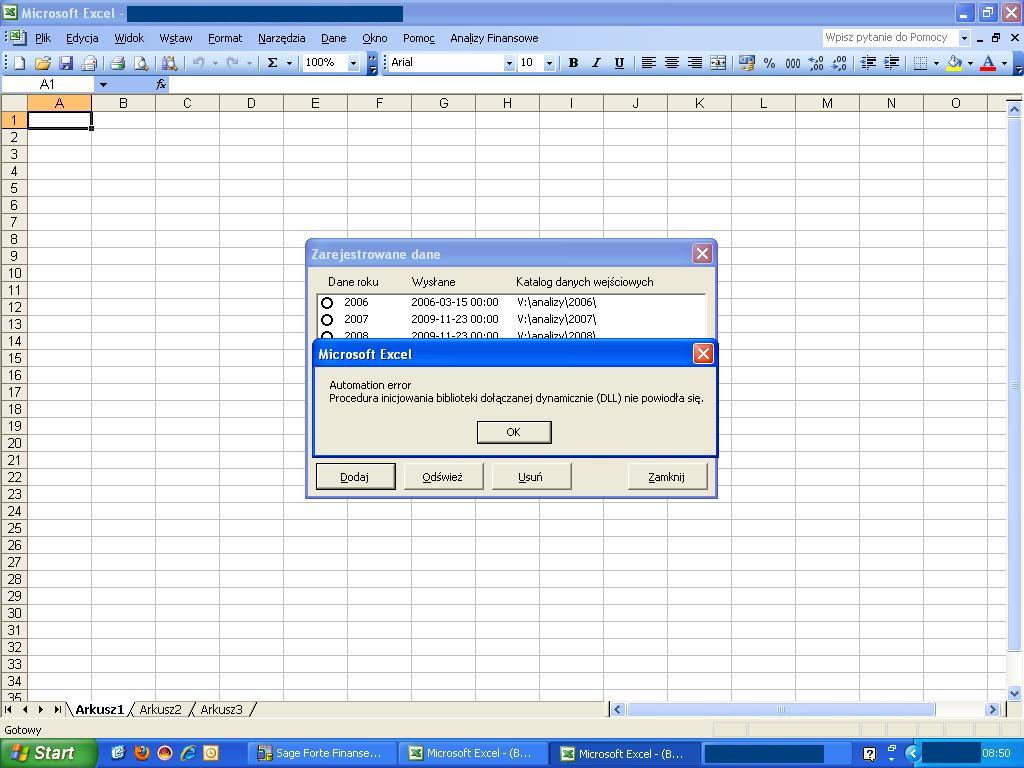Image resolution: width=1024 pixels, height=768 pixels.
Task: Apply currency style format
Action: click(746, 63)
